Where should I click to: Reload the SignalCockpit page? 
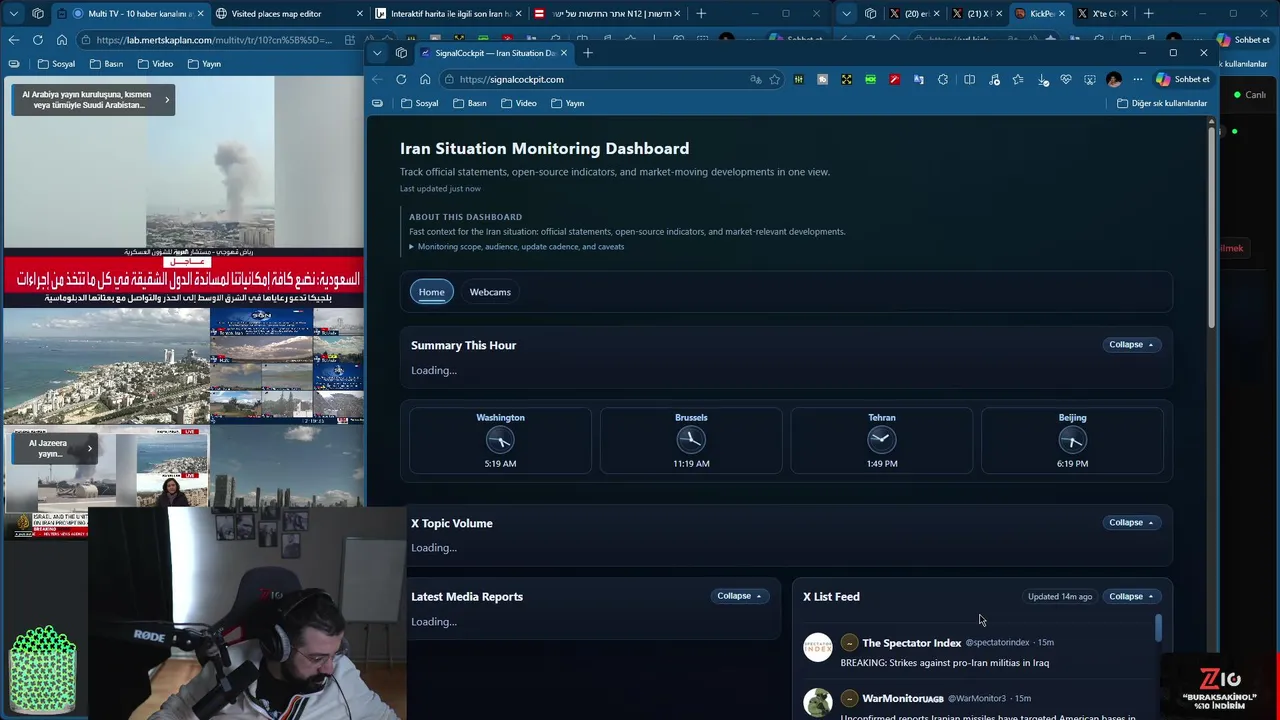pos(401,79)
